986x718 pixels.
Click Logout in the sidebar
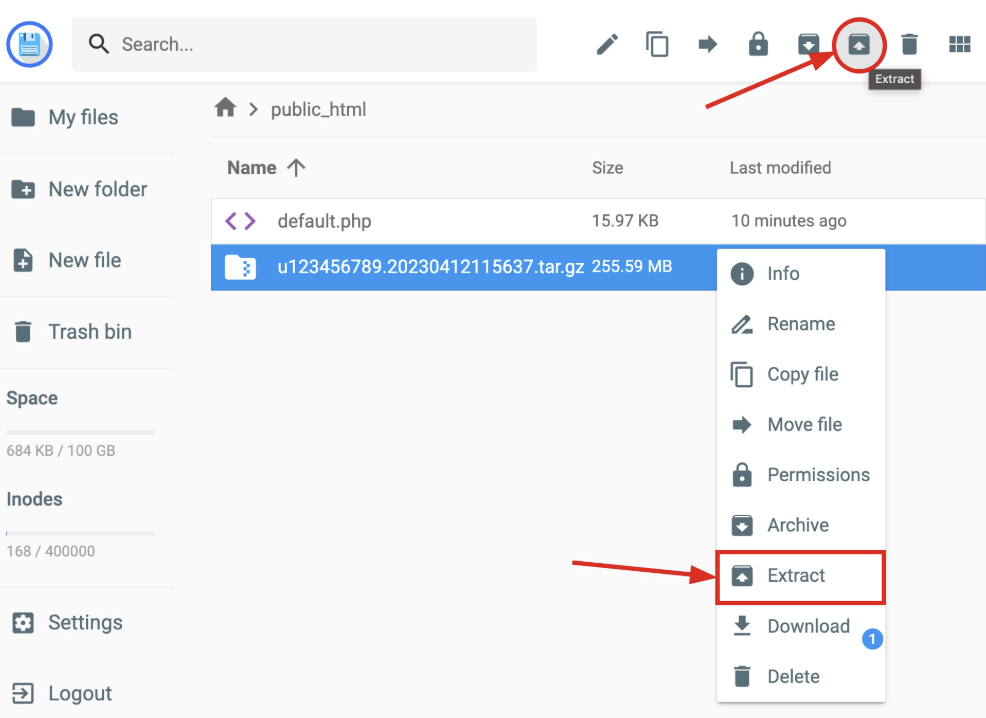62,693
